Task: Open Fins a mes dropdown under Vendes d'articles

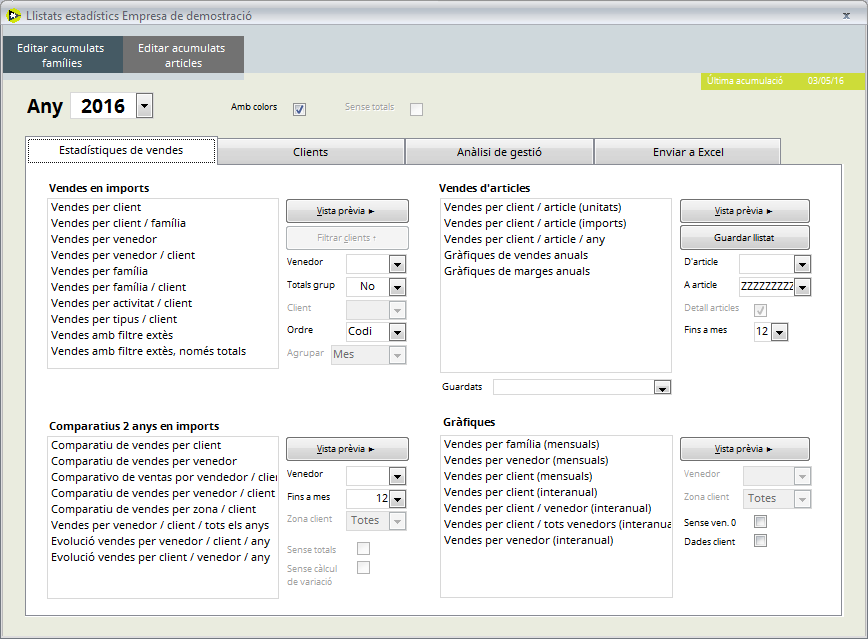Action: point(779,332)
